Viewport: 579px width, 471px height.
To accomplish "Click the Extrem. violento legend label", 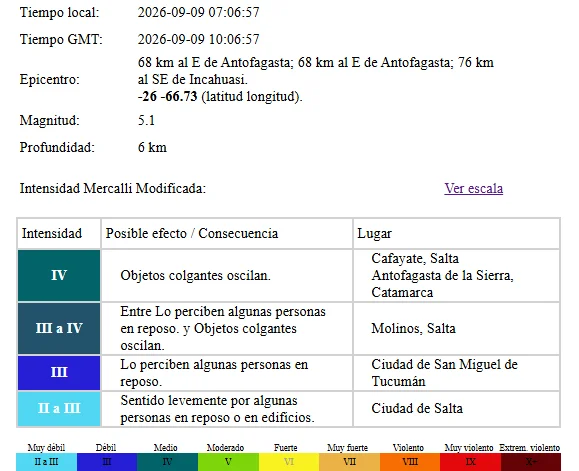I will (x=530, y=447).
